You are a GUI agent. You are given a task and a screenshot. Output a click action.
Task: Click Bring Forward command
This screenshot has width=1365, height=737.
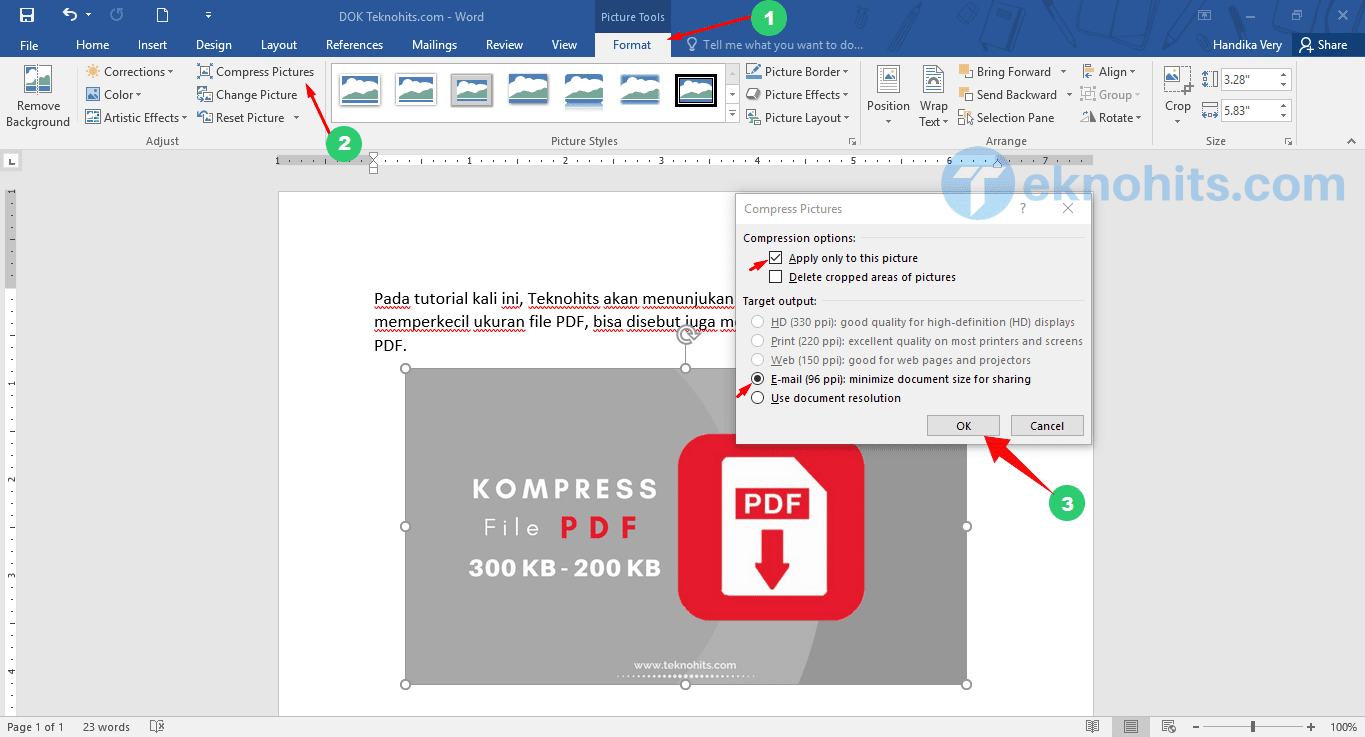(x=1004, y=72)
